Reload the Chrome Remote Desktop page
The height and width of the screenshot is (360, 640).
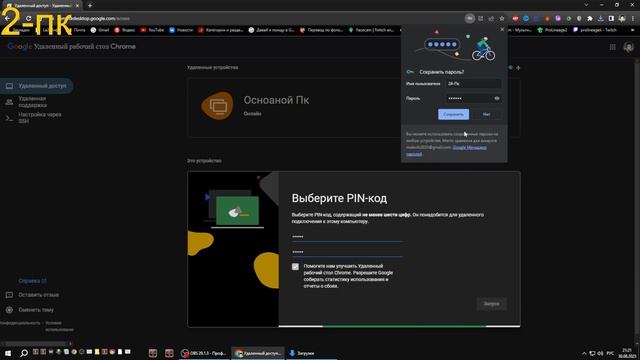28,18
